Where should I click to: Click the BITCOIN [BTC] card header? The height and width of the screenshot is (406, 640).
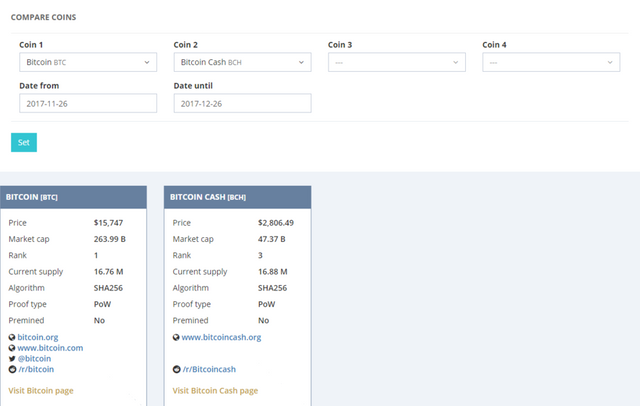click(73, 197)
